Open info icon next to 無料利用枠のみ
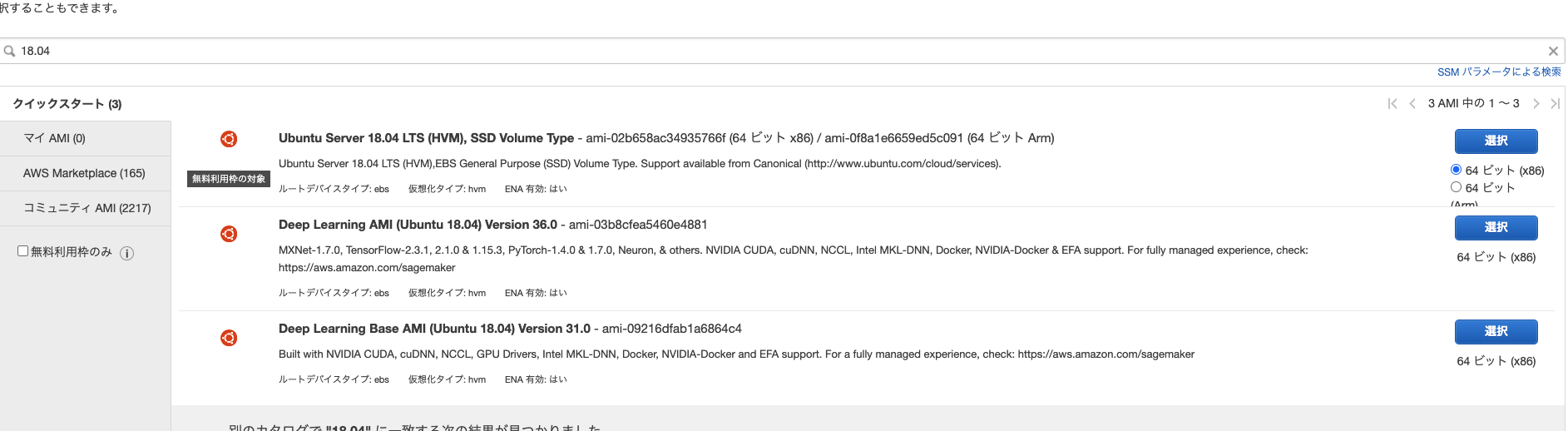 pos(126,253)
